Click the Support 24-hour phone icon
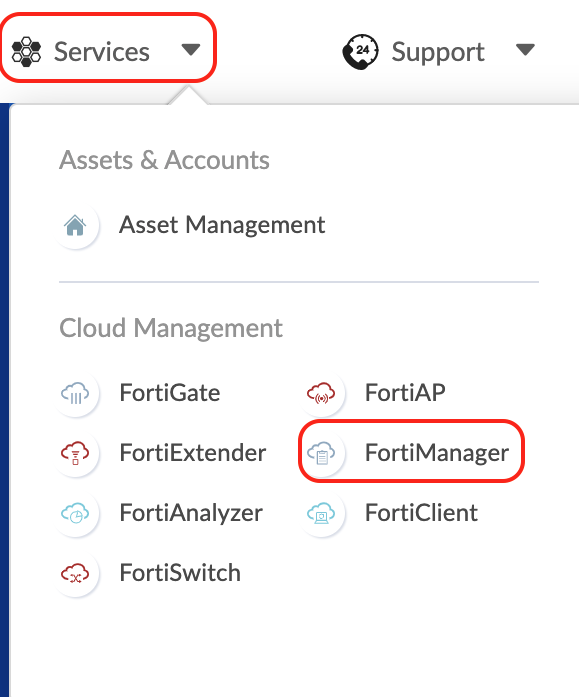 tap(360, 52)
